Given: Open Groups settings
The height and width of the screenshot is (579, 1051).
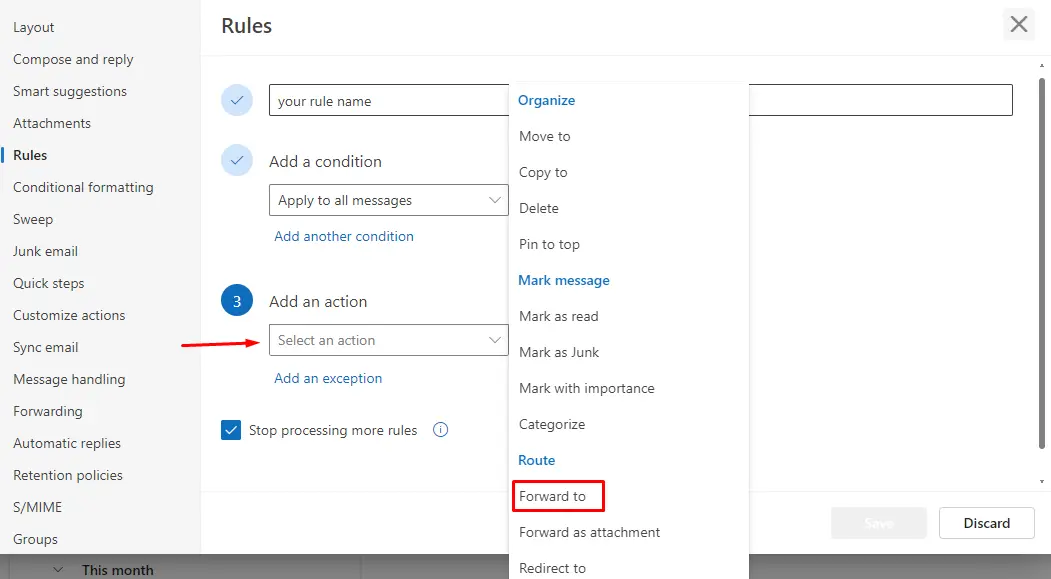Looking at the screenshot, I should point(36,539).
